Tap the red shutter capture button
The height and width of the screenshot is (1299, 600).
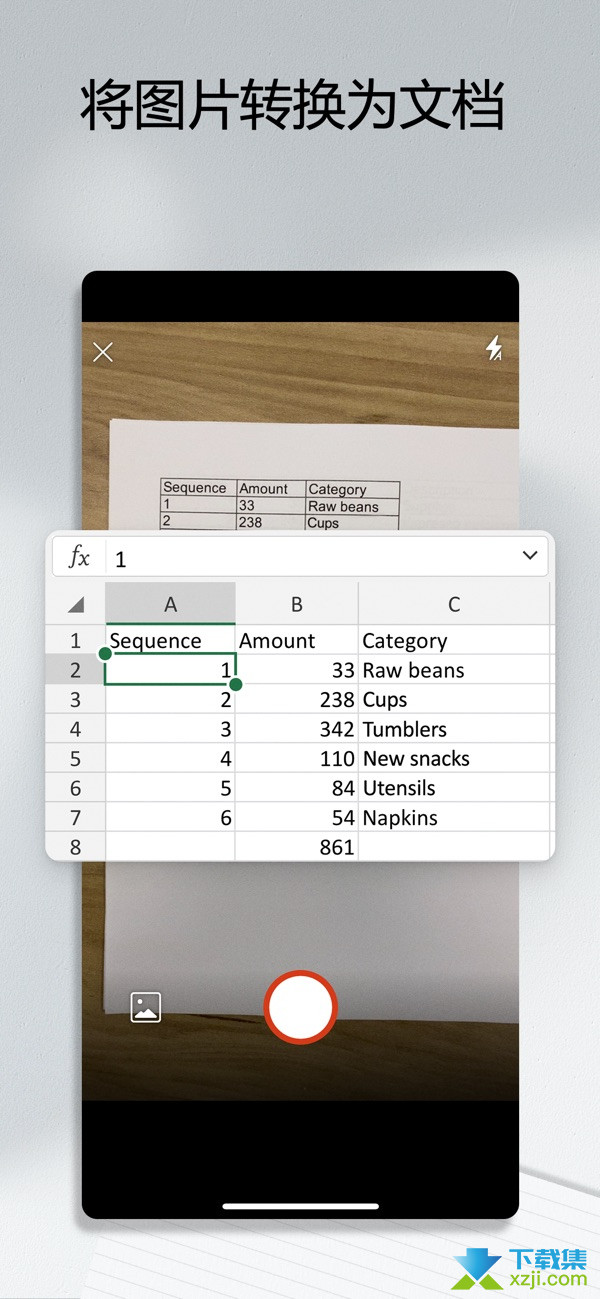click(300, 1007)
